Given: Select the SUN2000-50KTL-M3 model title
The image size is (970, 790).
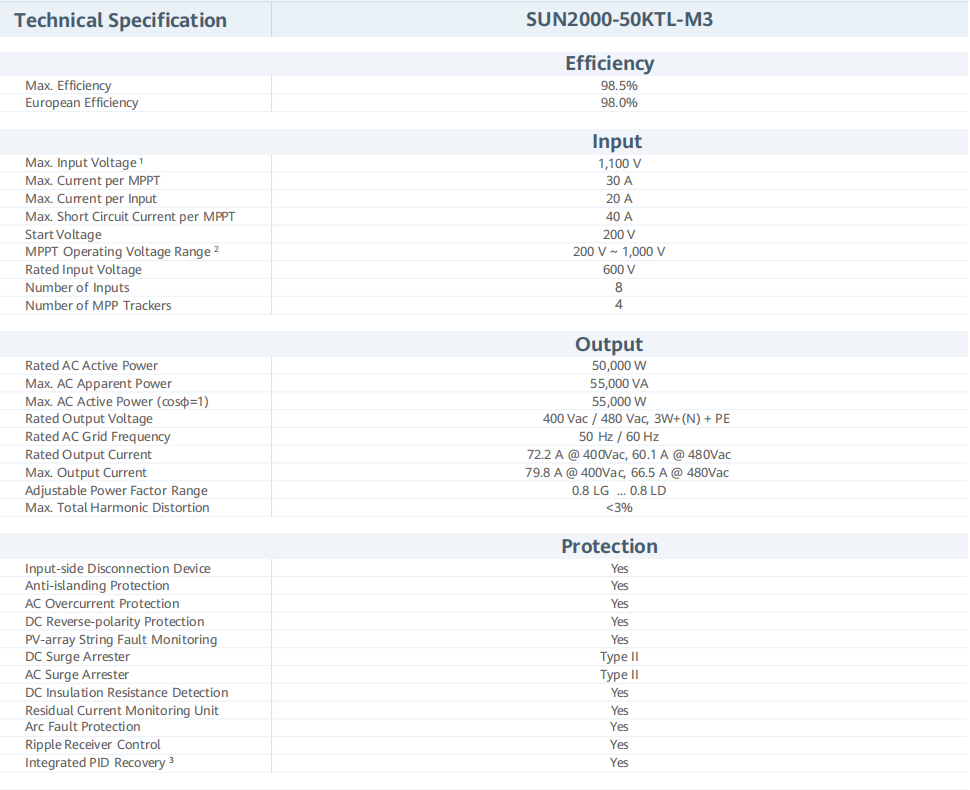Looking at the screenshot, I should 619,19.
